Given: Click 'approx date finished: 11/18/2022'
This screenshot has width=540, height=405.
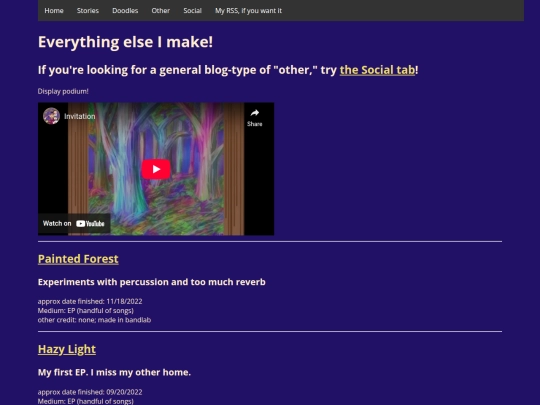Looking at the screenshot, I should pyautogui.click(x=90, y=301).
